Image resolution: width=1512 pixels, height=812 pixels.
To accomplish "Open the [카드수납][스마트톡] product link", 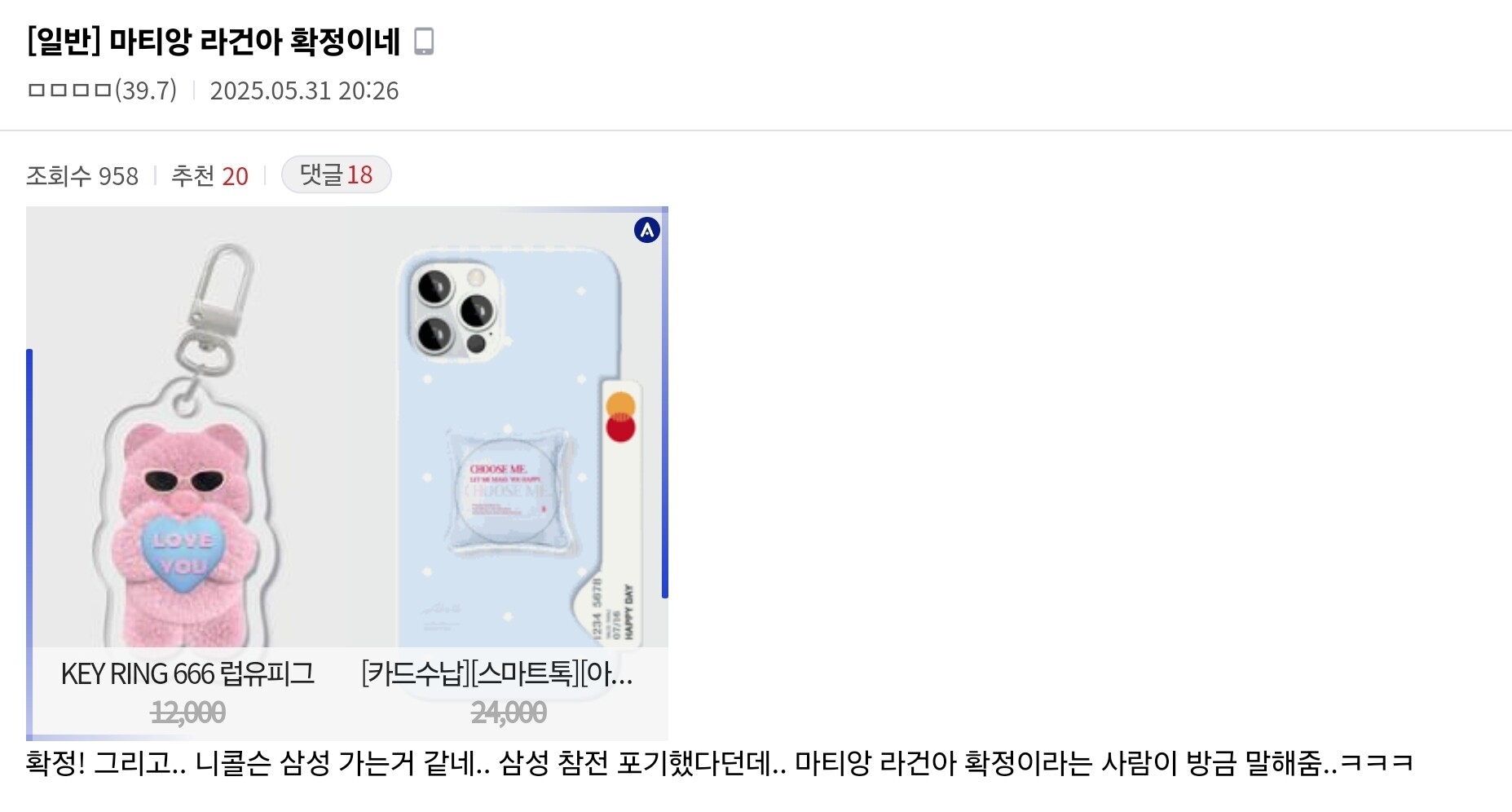I will pyautogui.click(x=497, y=674).
